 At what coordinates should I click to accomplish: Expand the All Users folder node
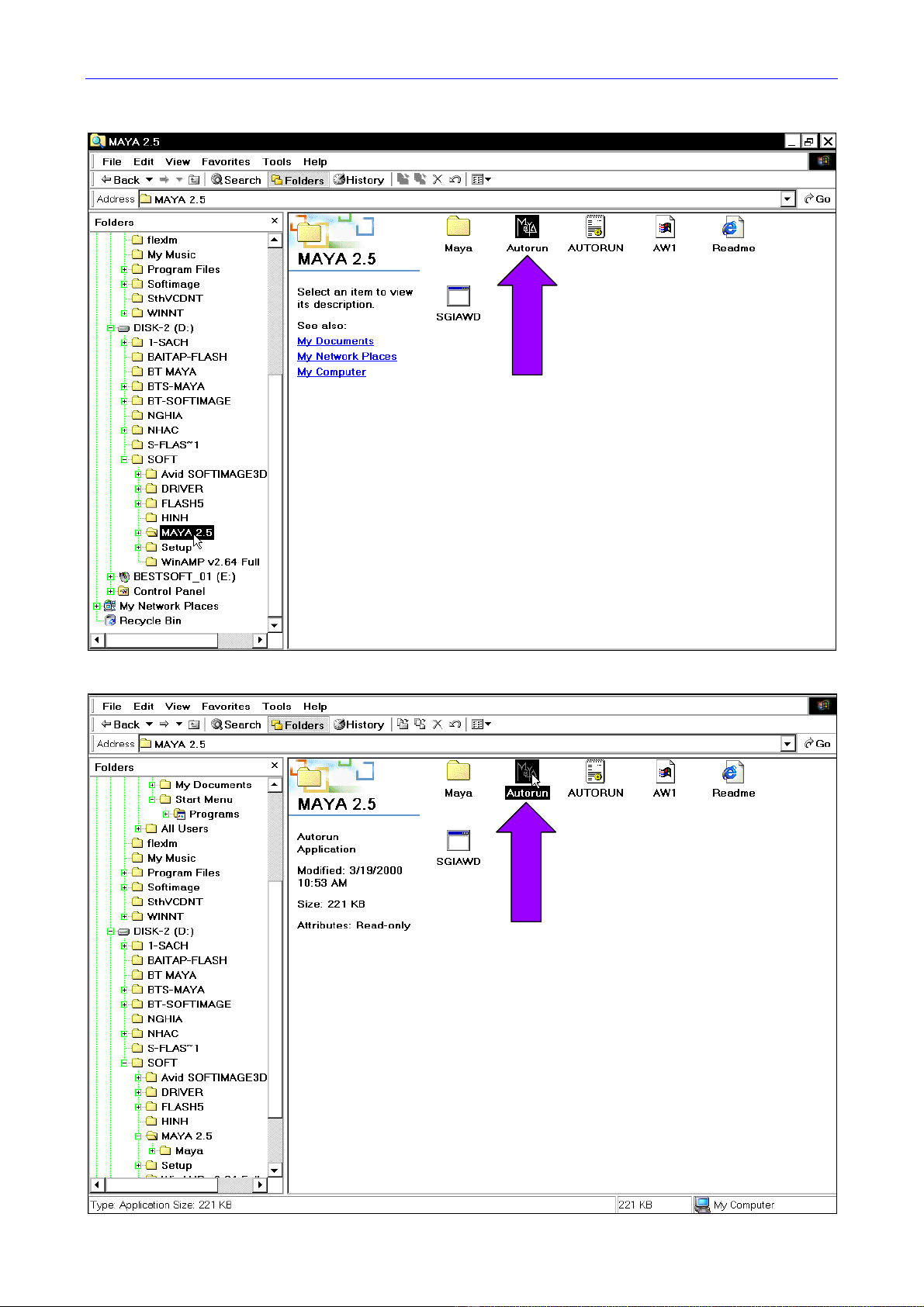tap(139, 829)
